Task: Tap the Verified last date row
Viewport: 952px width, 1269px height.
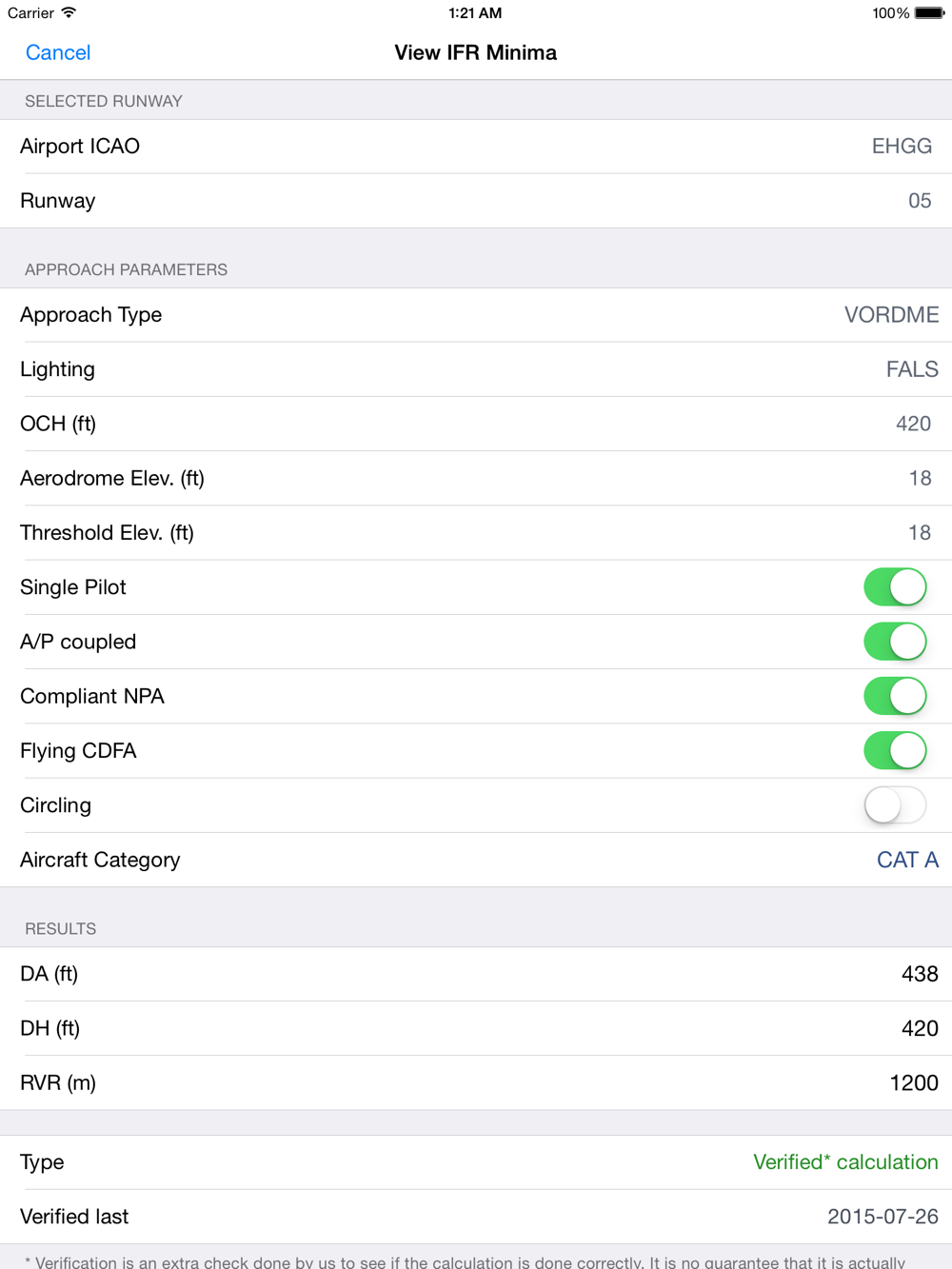Action: pos(476,1217)
